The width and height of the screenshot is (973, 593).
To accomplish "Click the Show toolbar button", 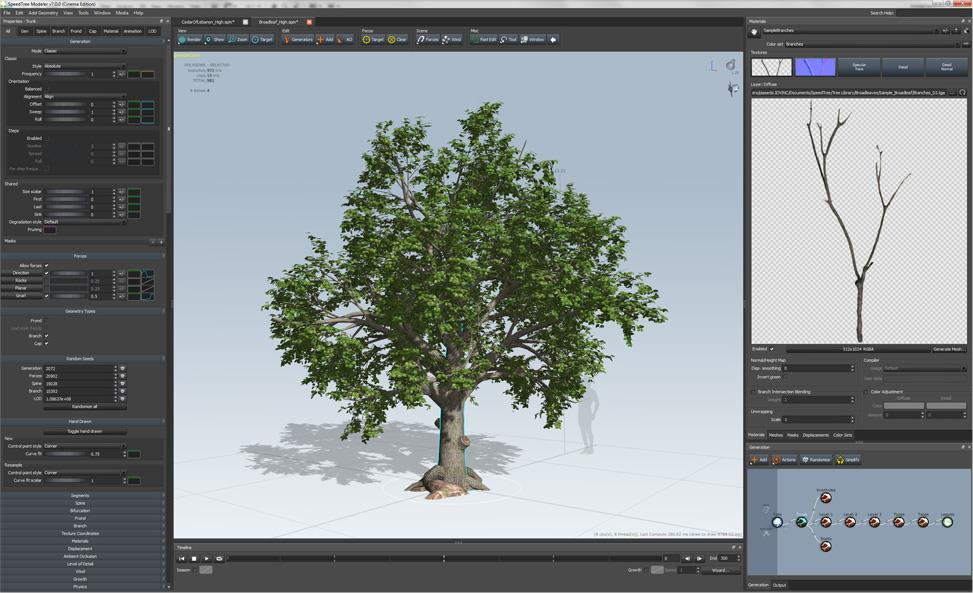I will (x=215, y=39).
